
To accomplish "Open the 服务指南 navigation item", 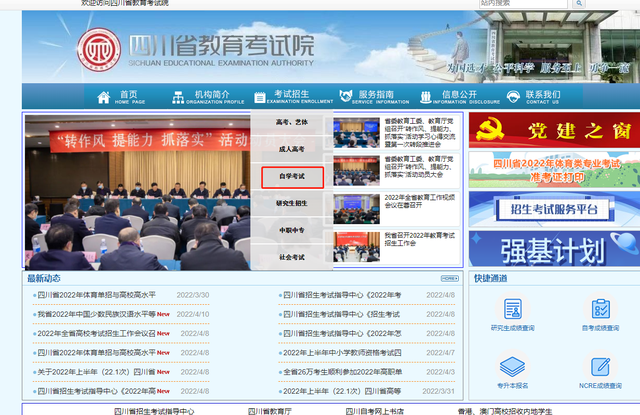I will 380,97.
